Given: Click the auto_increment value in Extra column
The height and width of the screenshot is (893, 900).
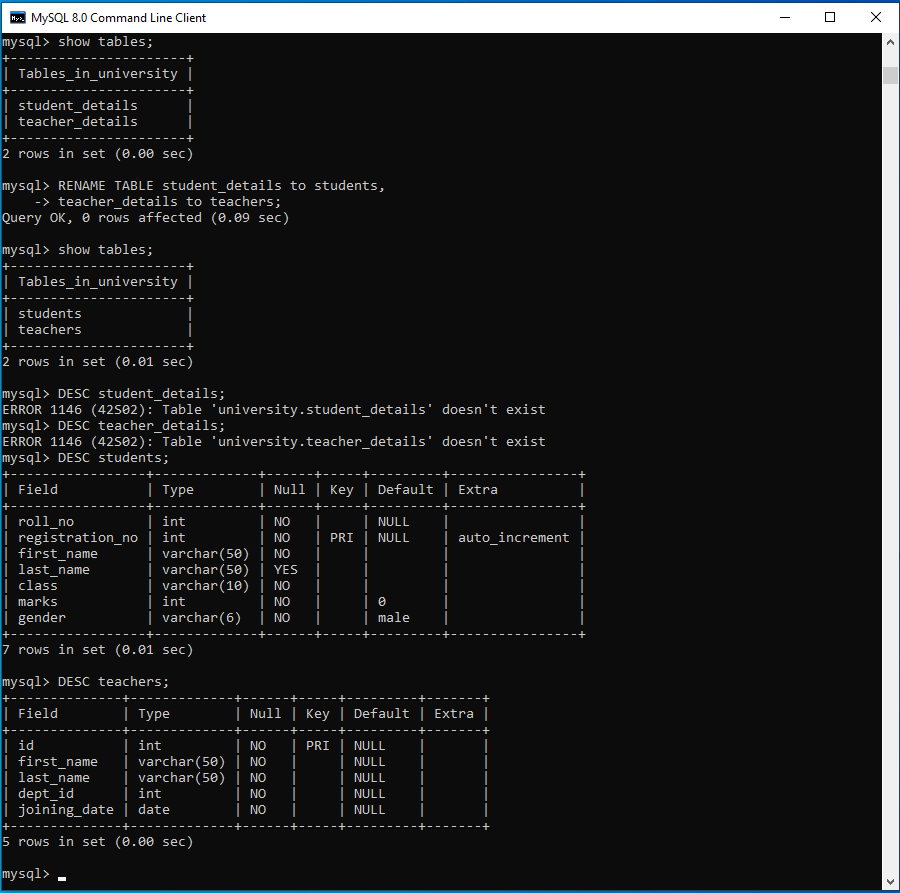Looking at the screenshot, I should (513, 537).
